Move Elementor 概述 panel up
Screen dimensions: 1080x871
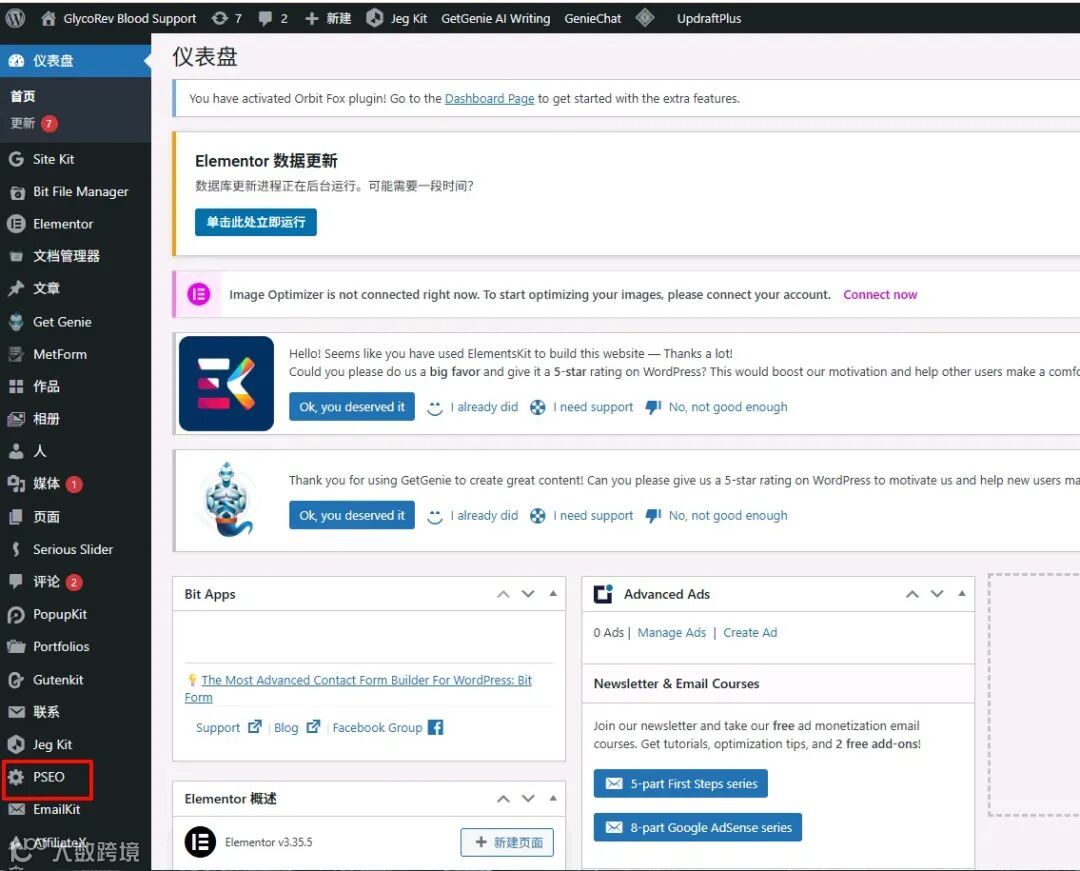(503, 799)
